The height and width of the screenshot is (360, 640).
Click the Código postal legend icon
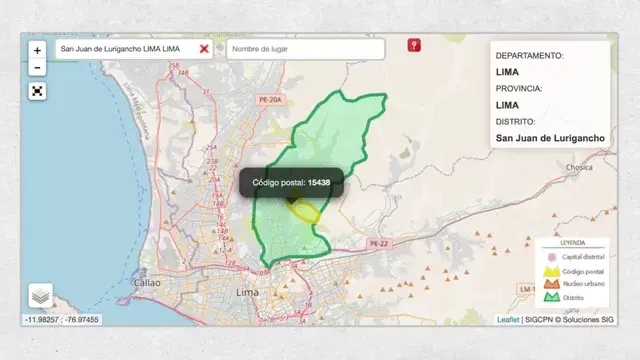coord(551,271)
